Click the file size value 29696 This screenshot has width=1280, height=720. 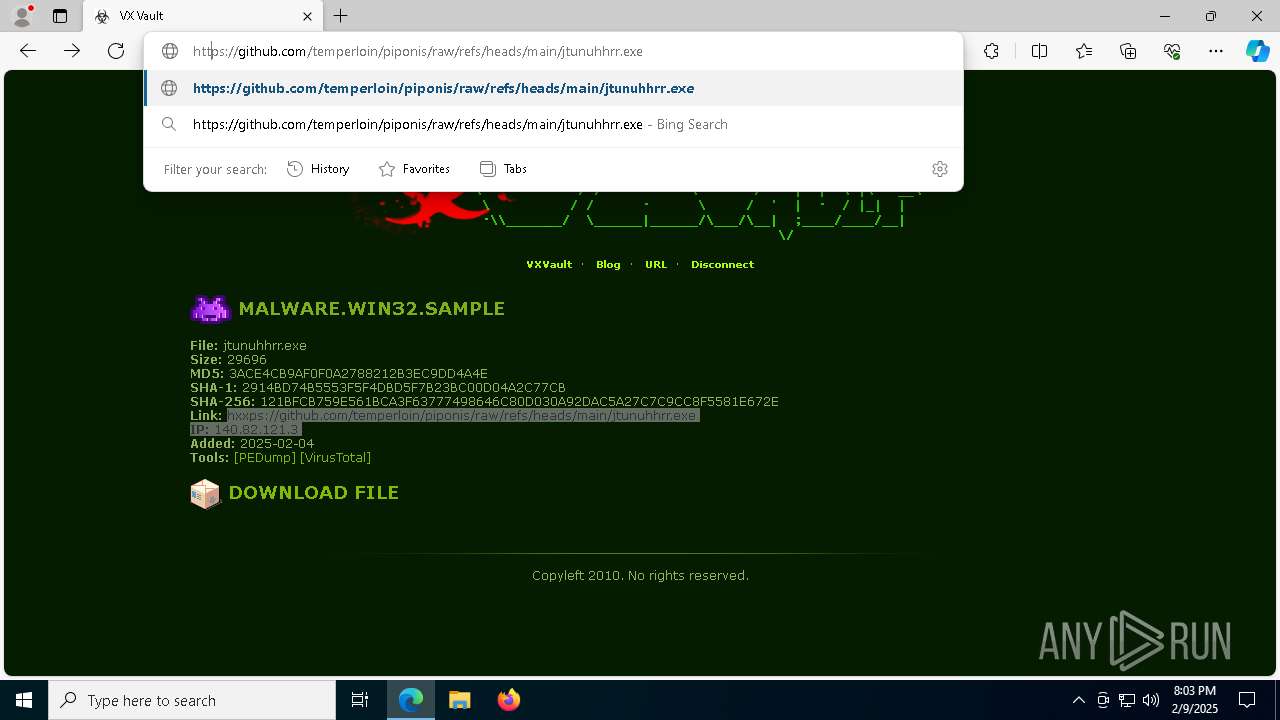[x=245, y=359]
